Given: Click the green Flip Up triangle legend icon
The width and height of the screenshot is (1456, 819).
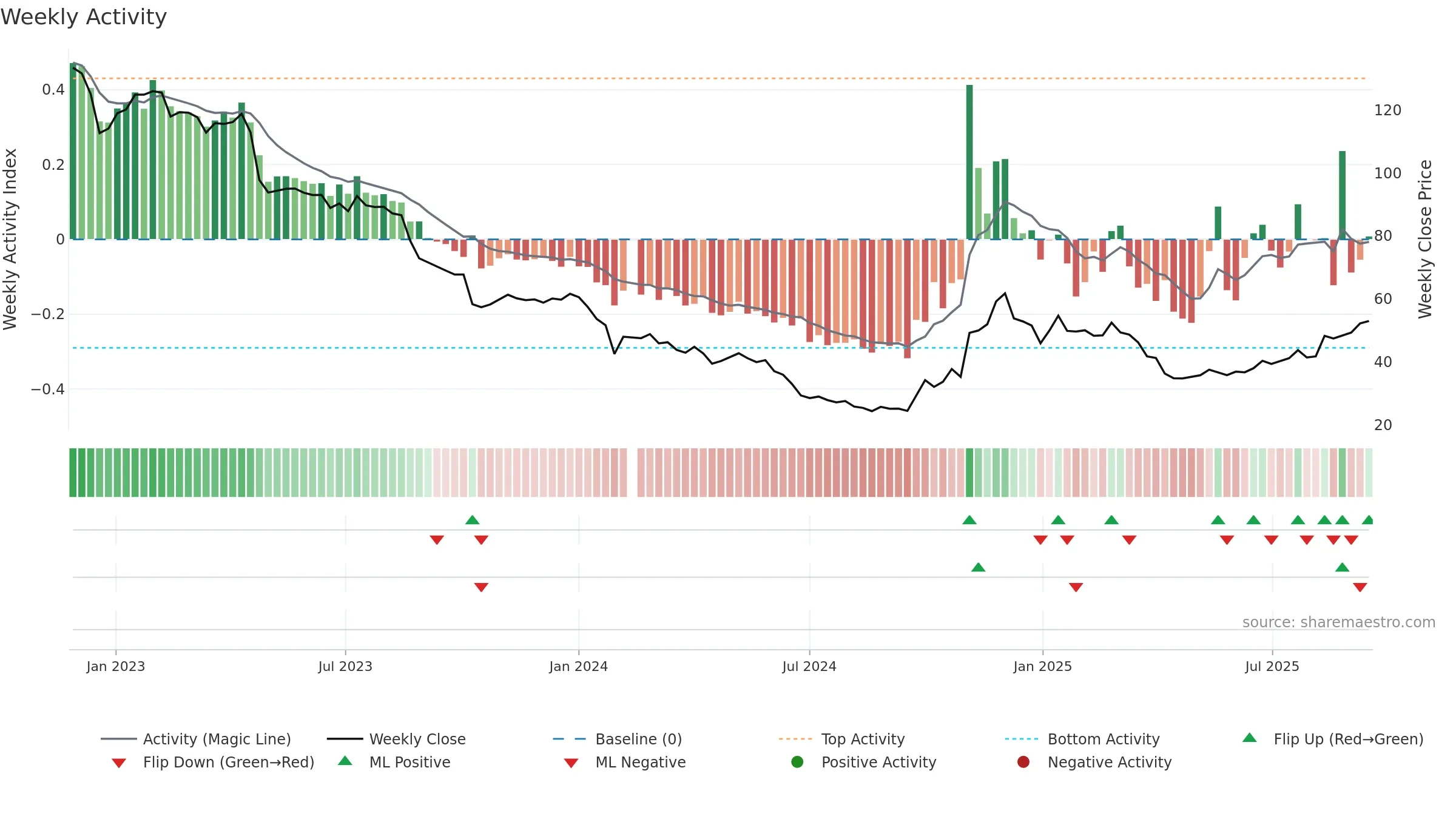Looking at the screenshot, I should tap(1250, 738).
